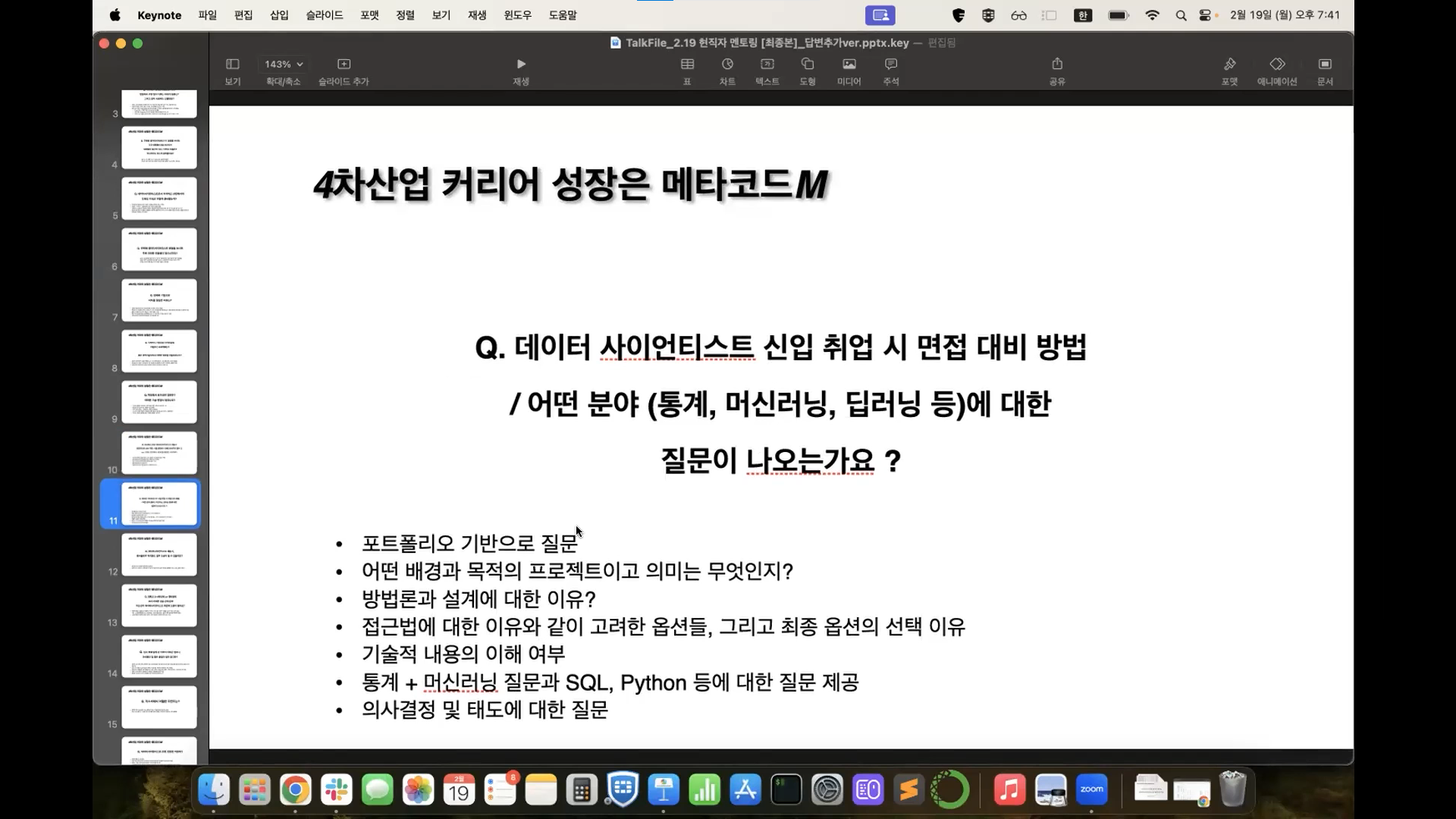Open Control Center in the menu bar
This screenshot has height=819, width=1456.
[1204, 15]
